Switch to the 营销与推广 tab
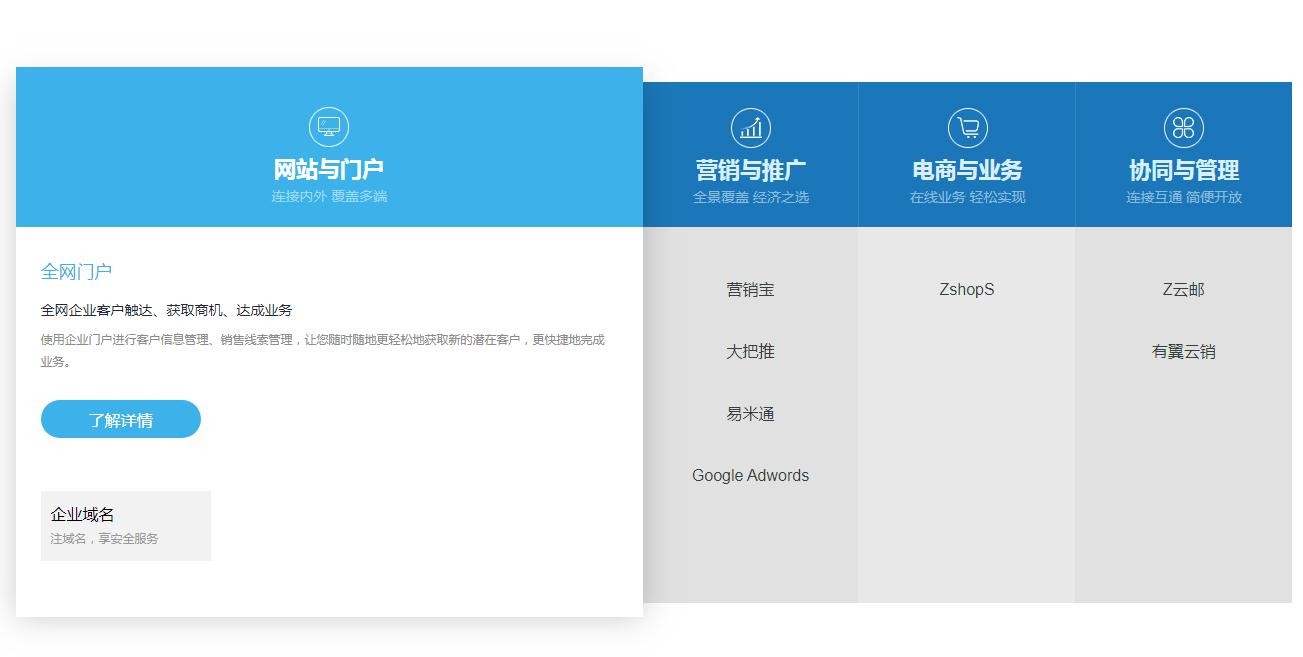Viewport: 1303px width, 657px height. click(750, 170)
